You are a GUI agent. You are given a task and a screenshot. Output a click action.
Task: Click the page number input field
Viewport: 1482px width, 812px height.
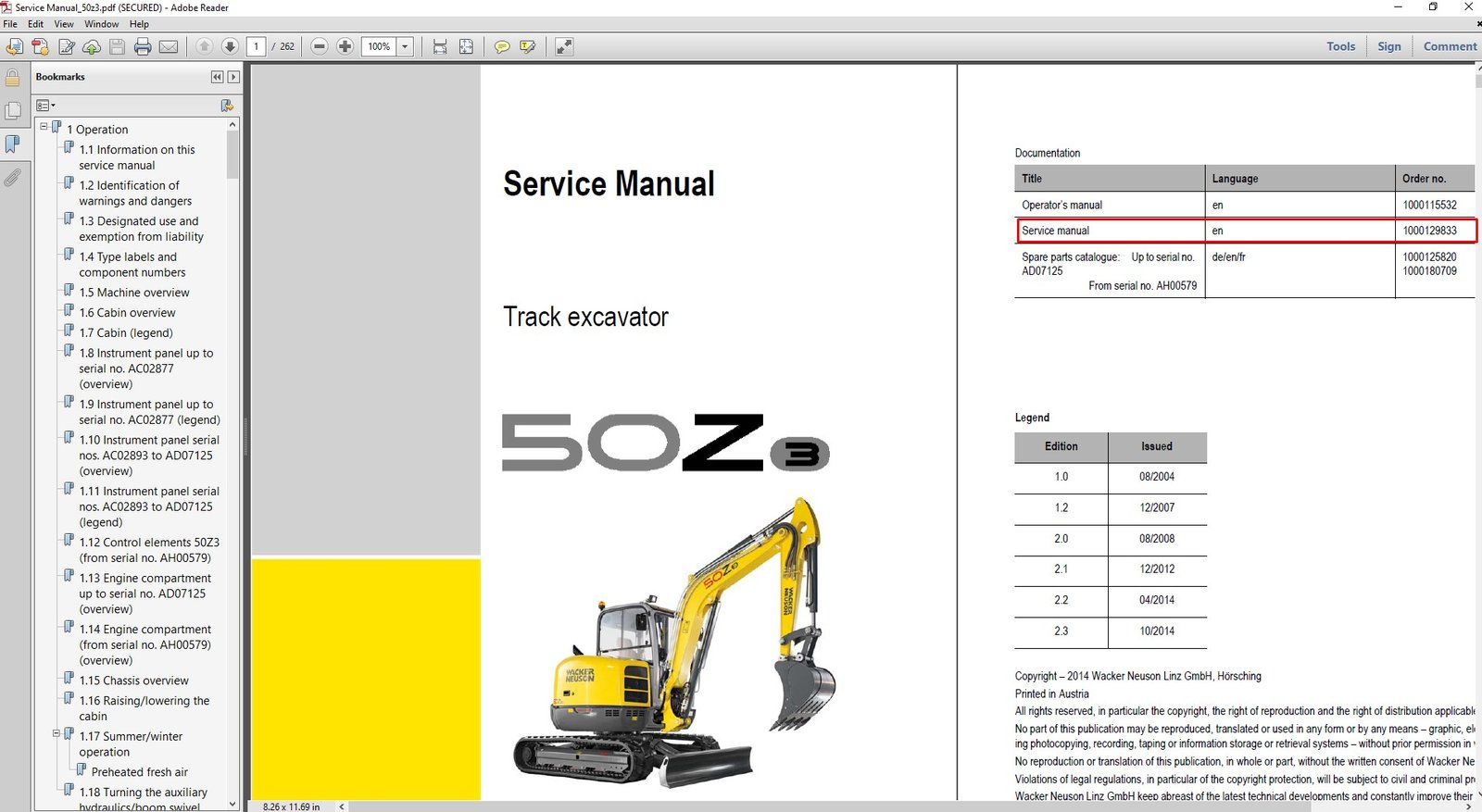pyautogui.click(x=257, y=46)
